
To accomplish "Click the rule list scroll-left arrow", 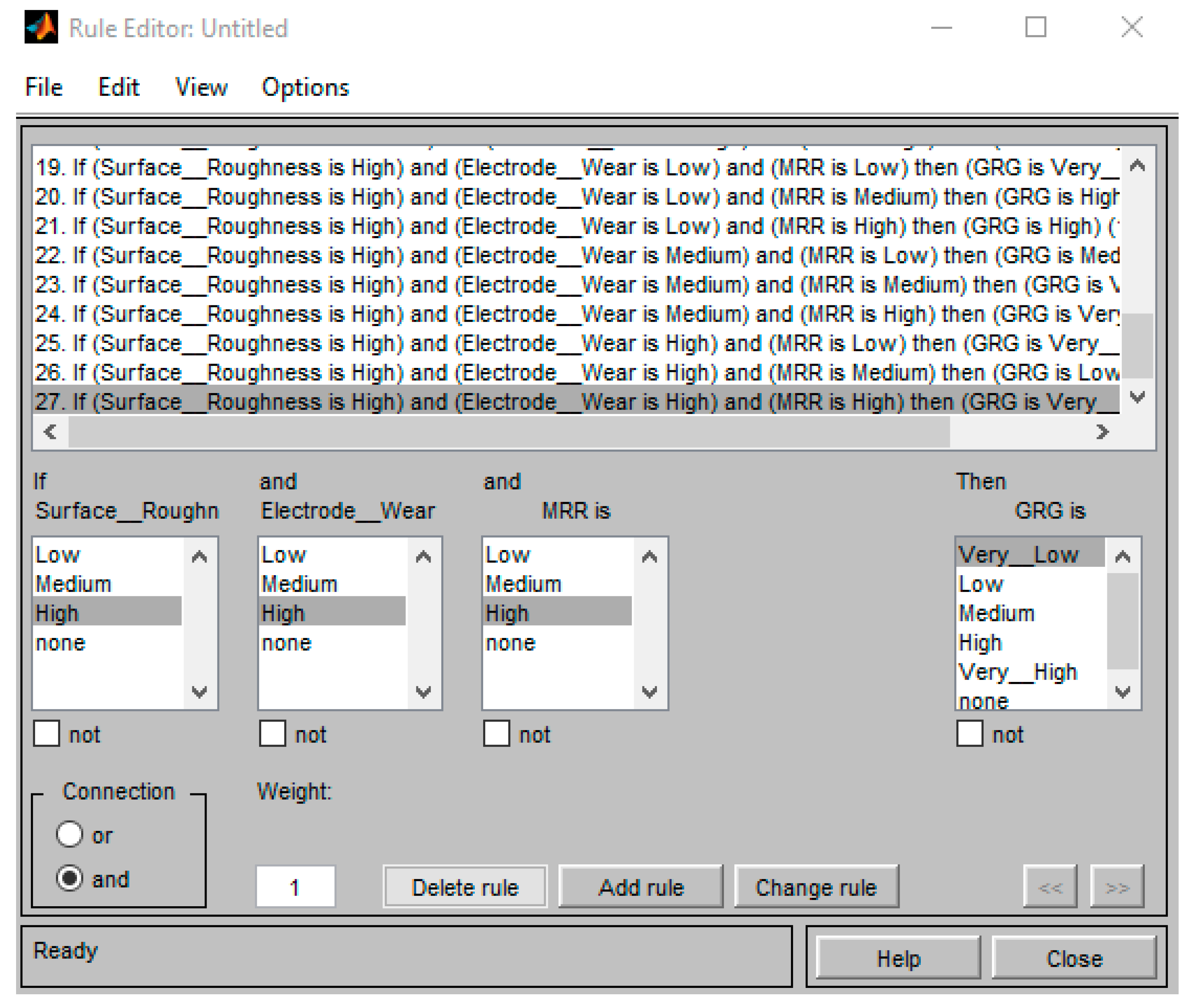I will [50, 432].
